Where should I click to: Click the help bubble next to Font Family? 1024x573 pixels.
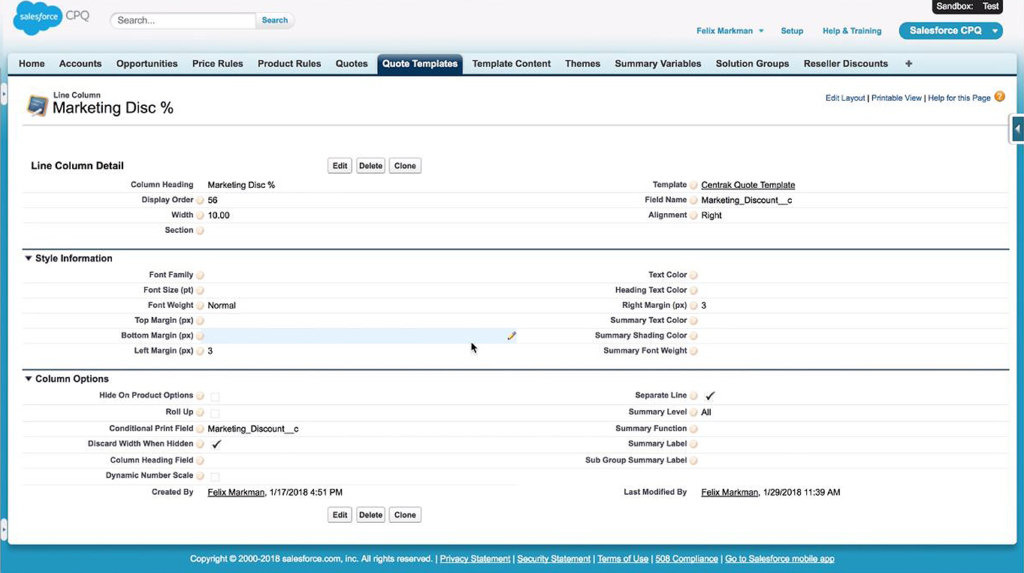[x=200, y=275]
